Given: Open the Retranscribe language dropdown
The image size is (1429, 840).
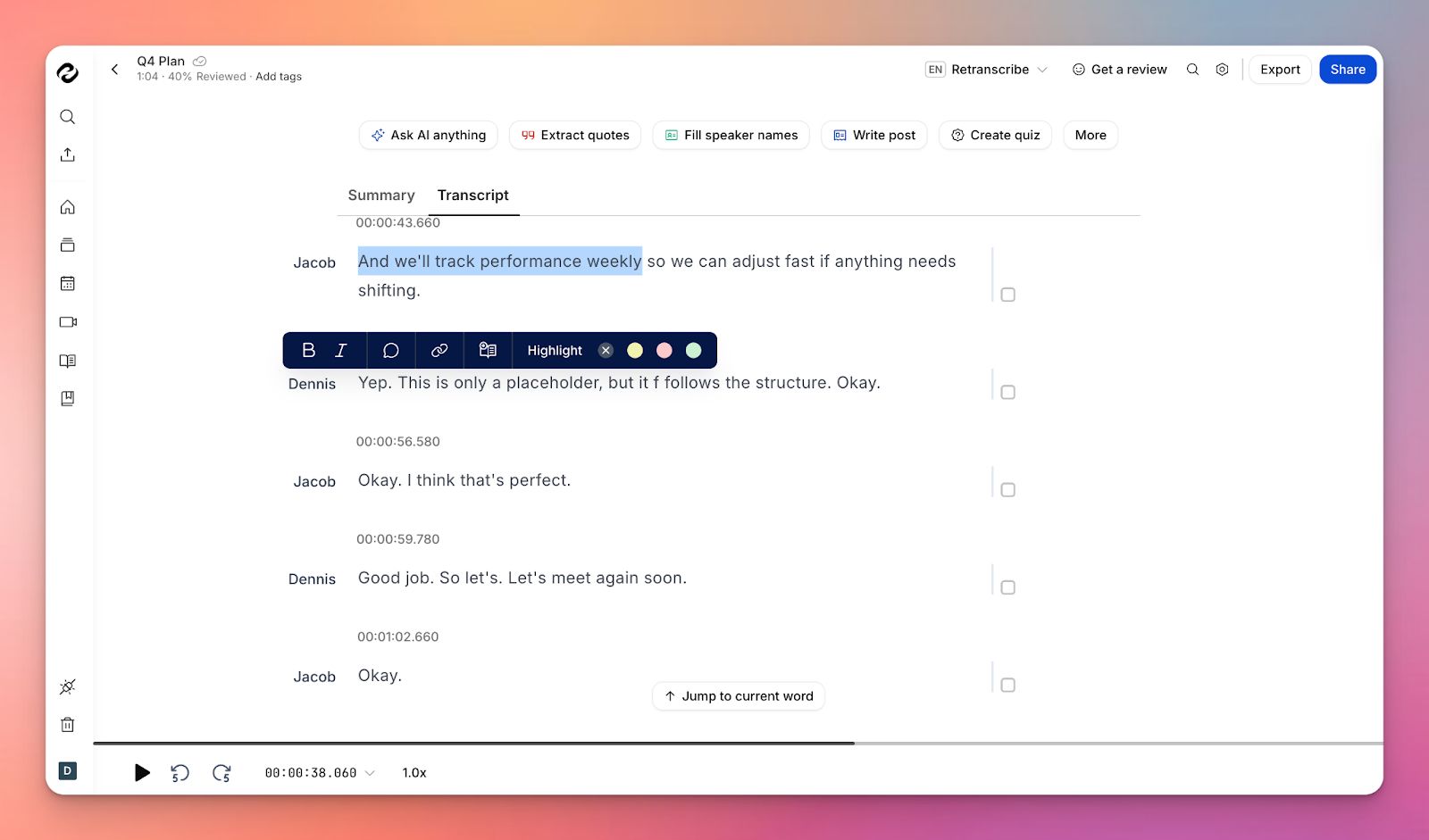Looking at the screenshot, I should 1041,69.
